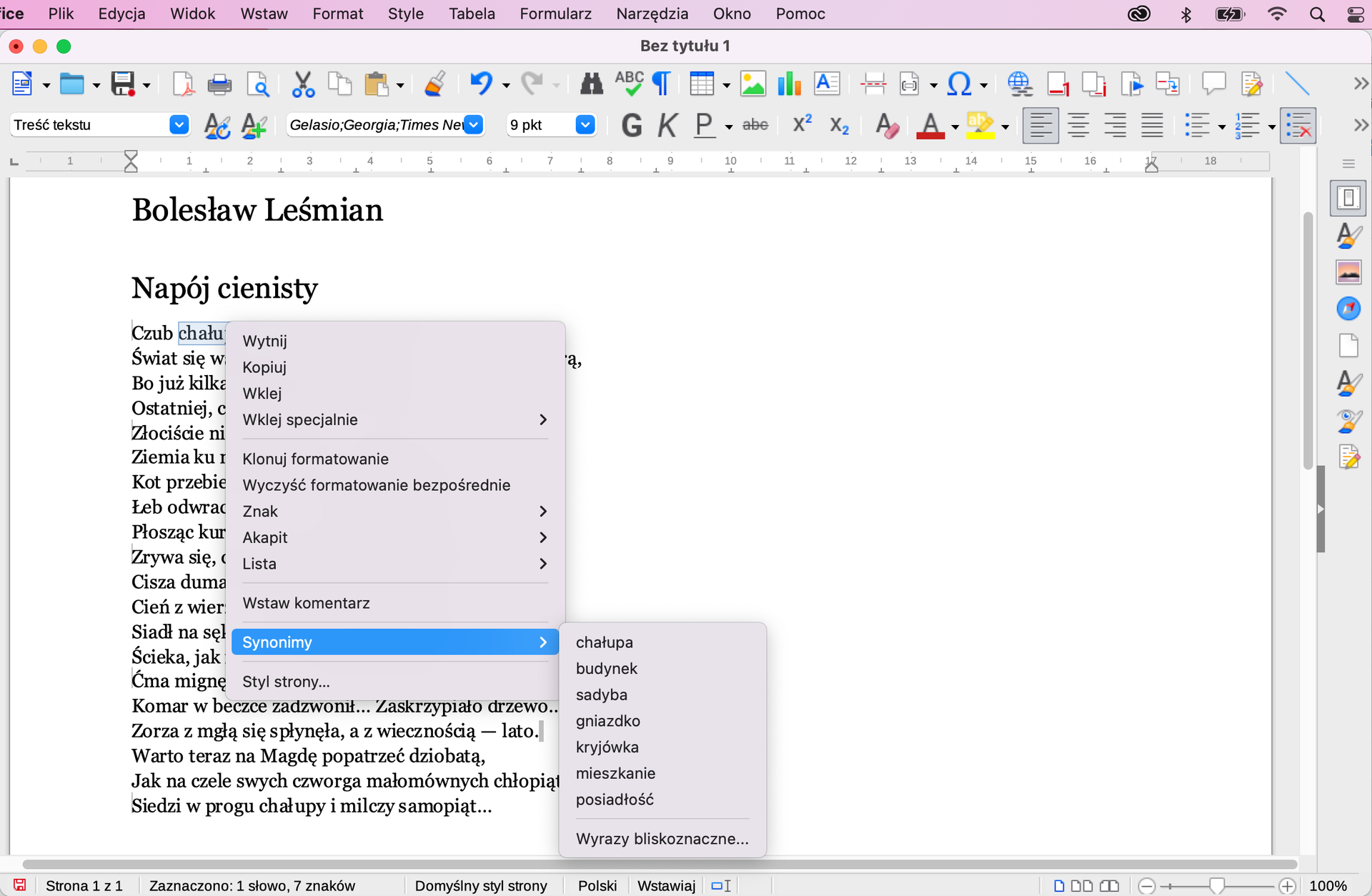The height and width of the screenshot is (896, 1372).
Task: Click the Insert Comment speech bubble icon
Action: click(1213, 84)
